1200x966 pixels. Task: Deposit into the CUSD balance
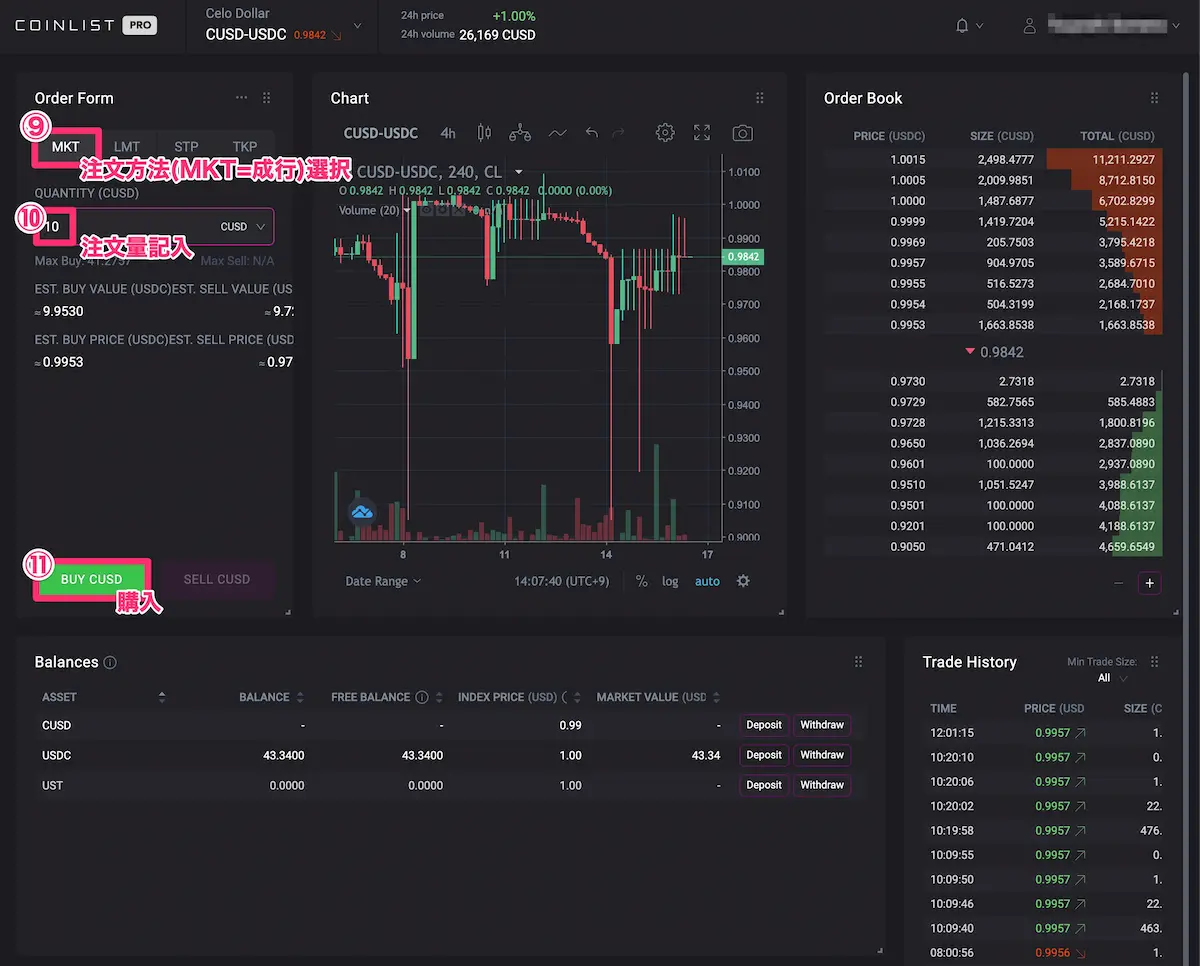764,725
